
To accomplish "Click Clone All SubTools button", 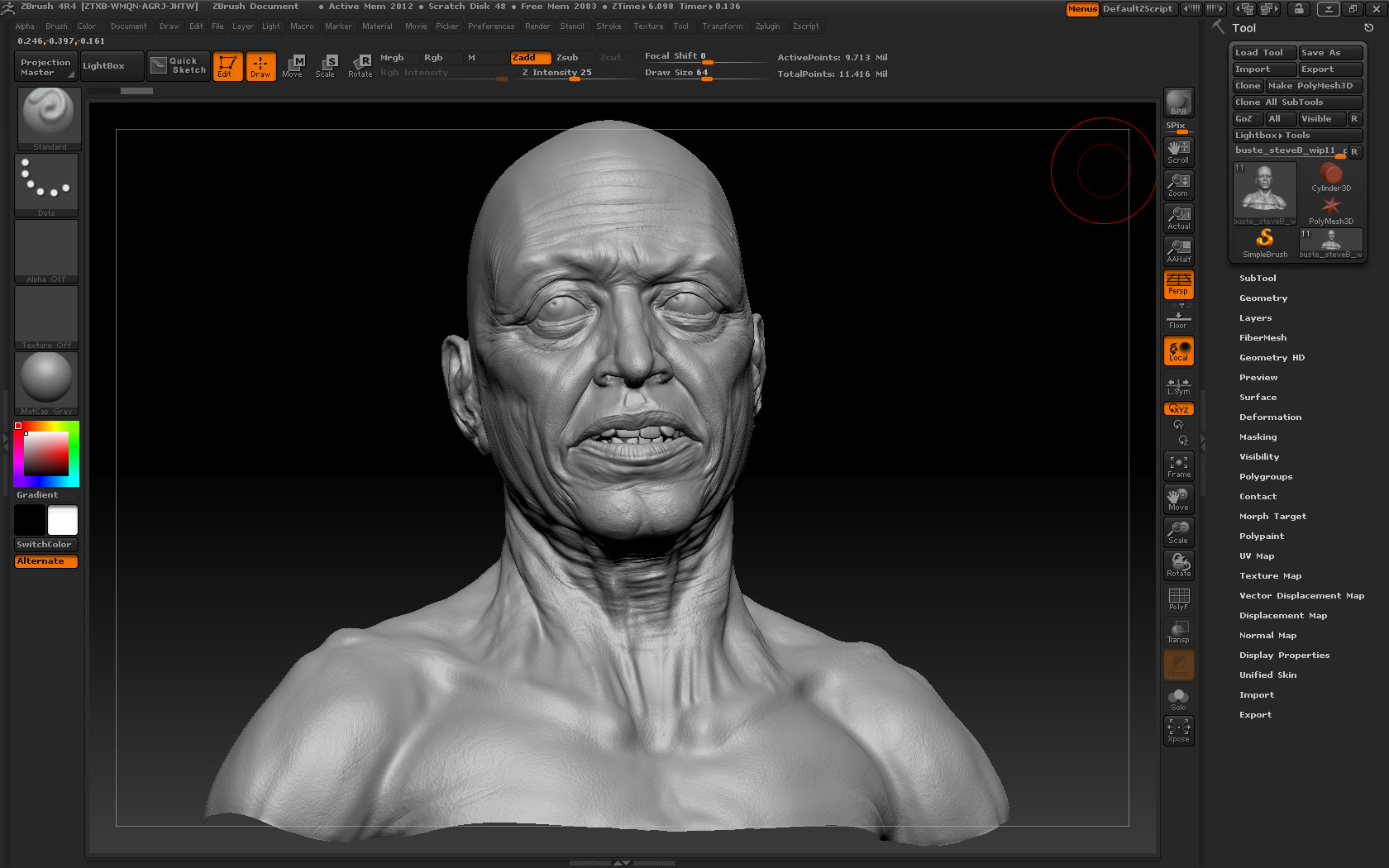I will pos(1297,103).
